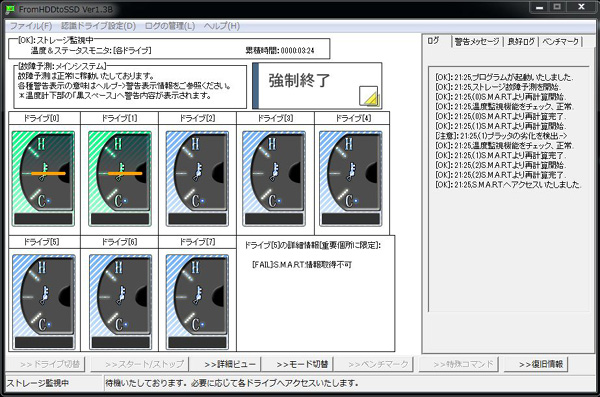Open the ログの管理(L) menu

[170, 26]
